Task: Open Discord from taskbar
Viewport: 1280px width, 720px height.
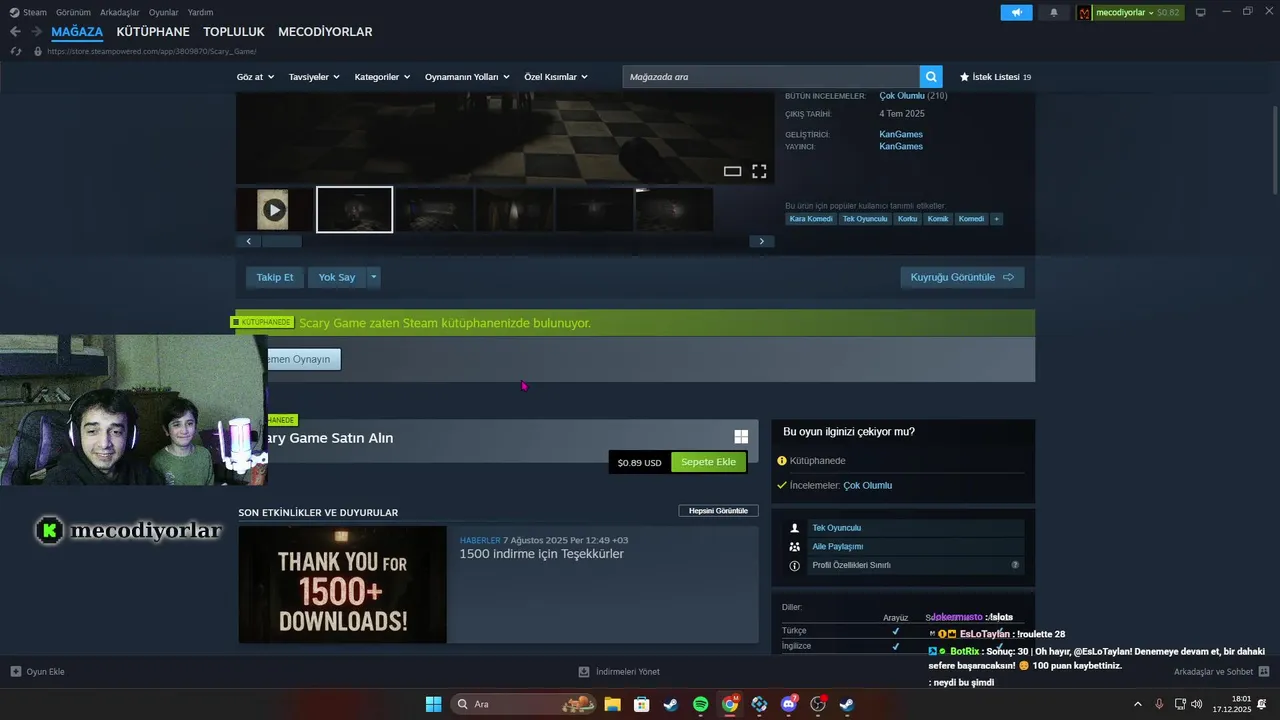Action: [x=789, y=704]
